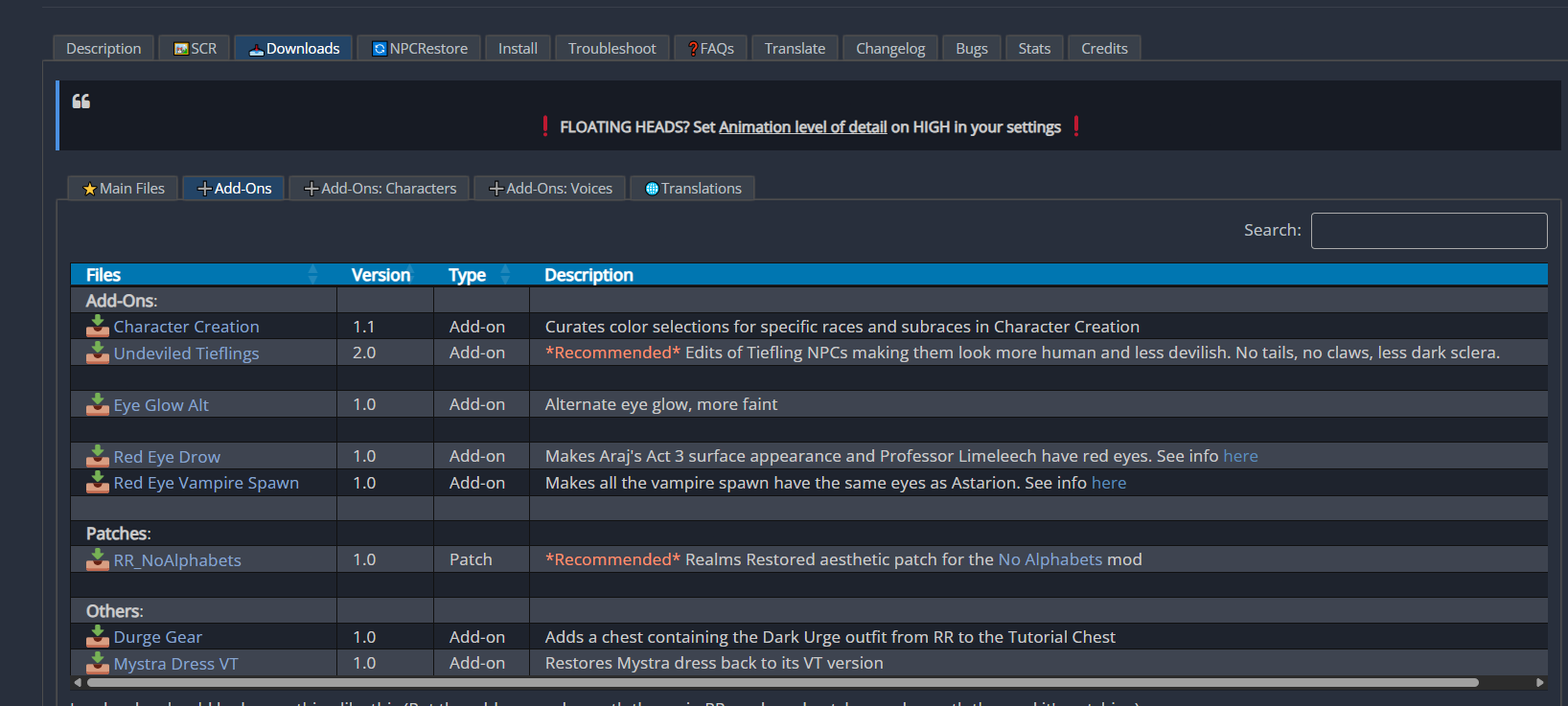The image size is (1568, 706).
Task: Click the quote mark icon in banner
Action: (x=81, y=102)
